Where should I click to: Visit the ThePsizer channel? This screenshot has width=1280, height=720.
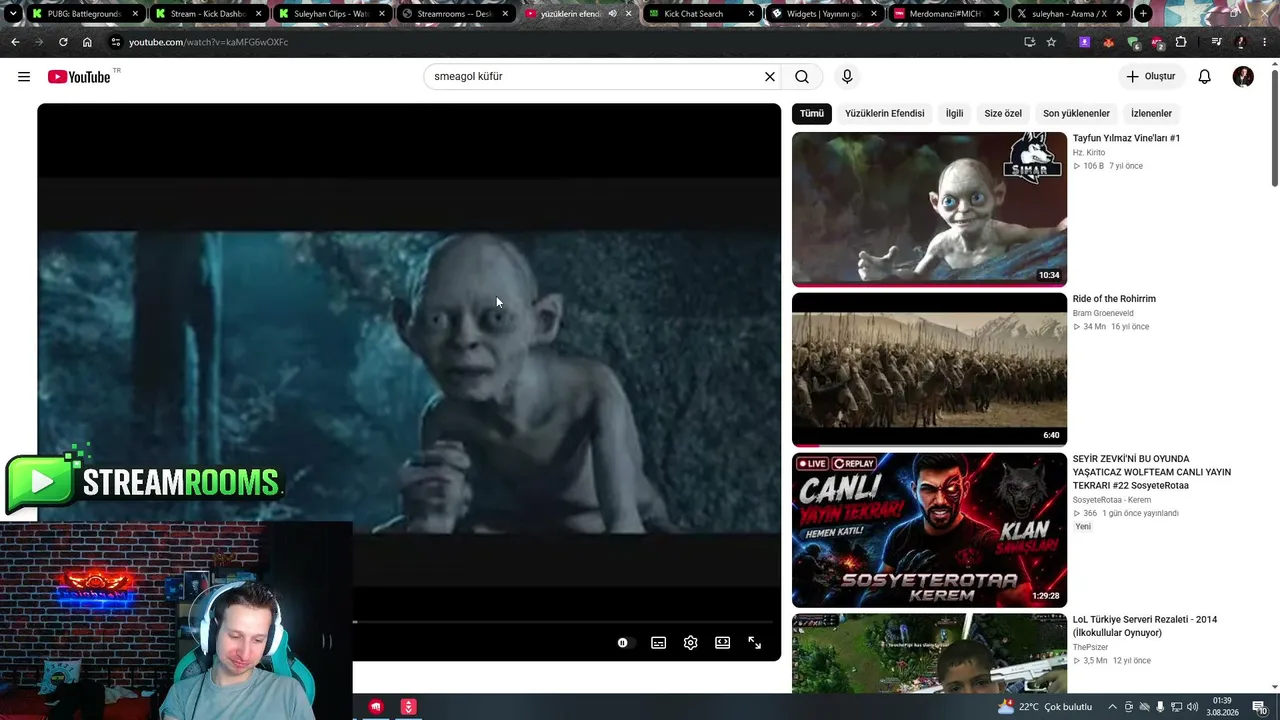(1091, 648)
